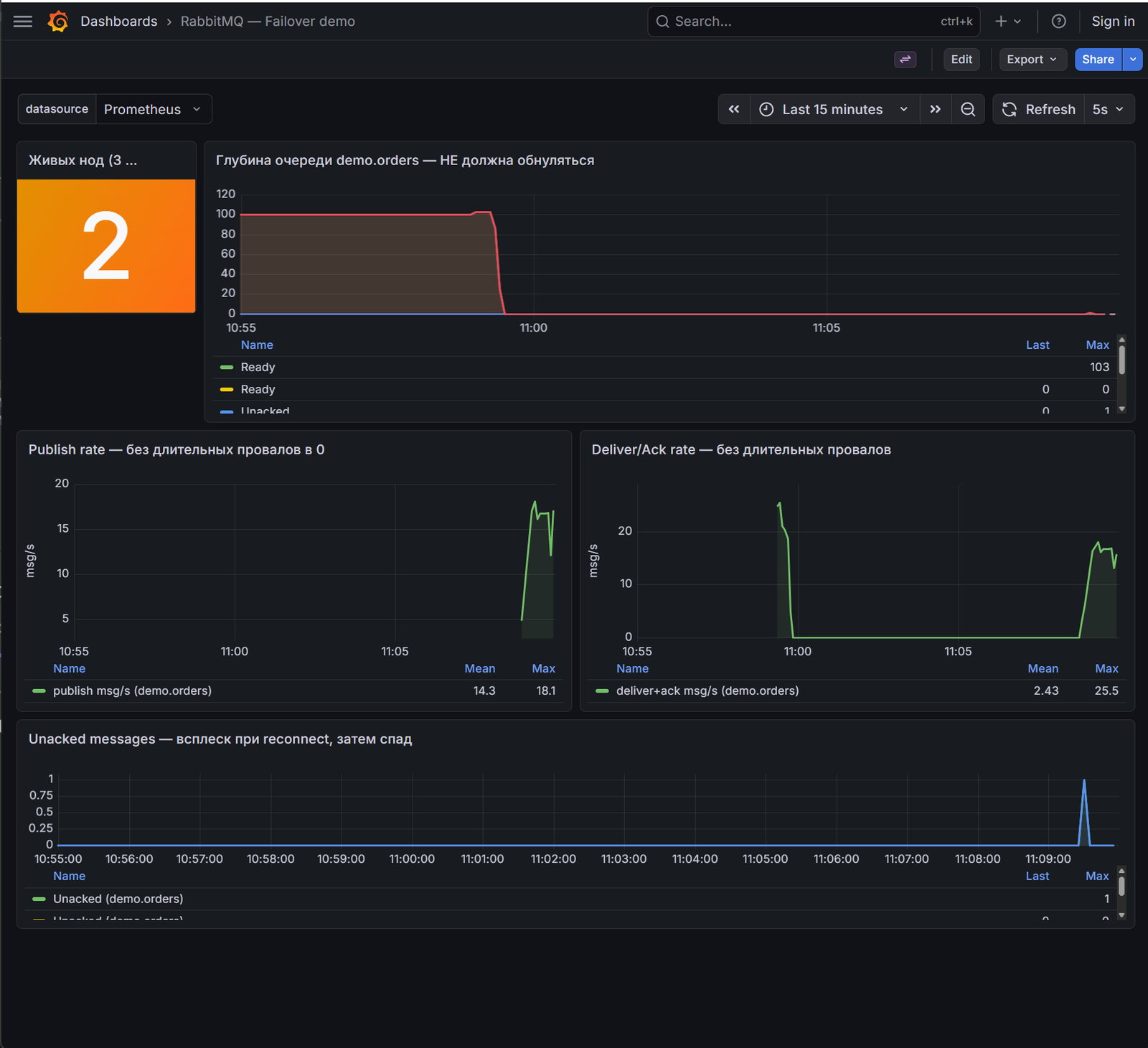Click the Unacked legend scrollbar
This screenshot has width=1148, height=1048.
[x=1121, y=887]
